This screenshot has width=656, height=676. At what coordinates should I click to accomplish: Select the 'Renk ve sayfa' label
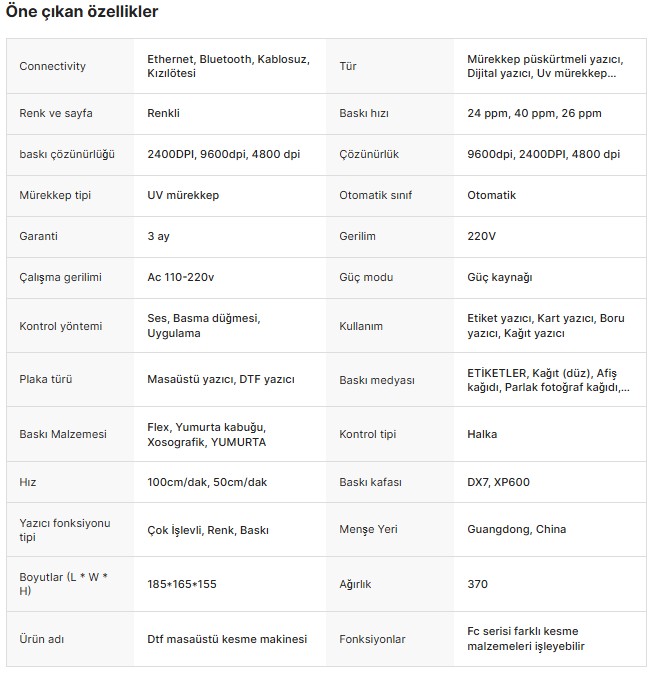coord(56,113)
